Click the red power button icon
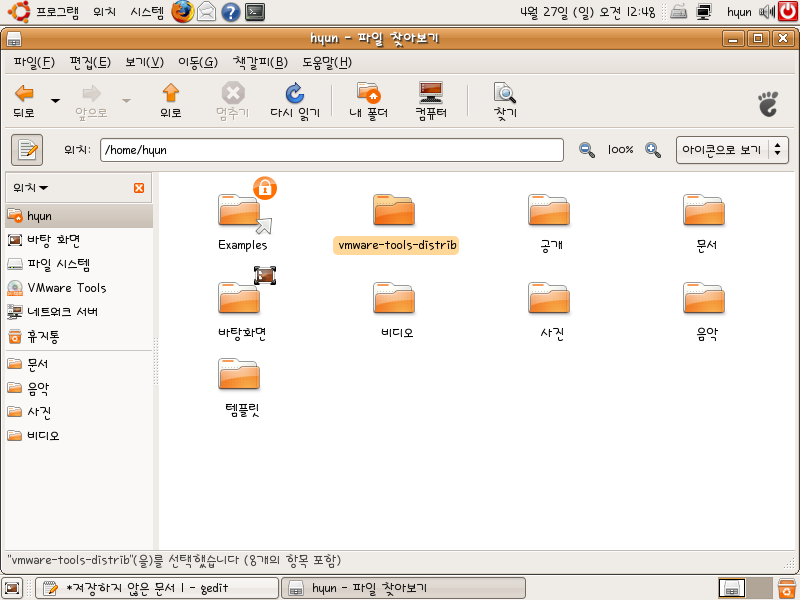This screenshot has width=800, height=600. (788, 11)
